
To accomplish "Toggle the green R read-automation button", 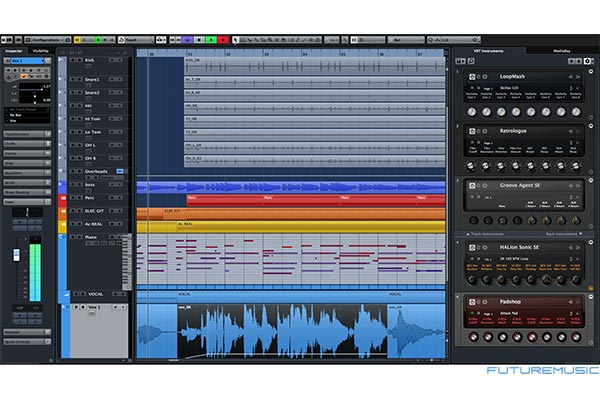I will pyautogui.click(x=98, y=40).
